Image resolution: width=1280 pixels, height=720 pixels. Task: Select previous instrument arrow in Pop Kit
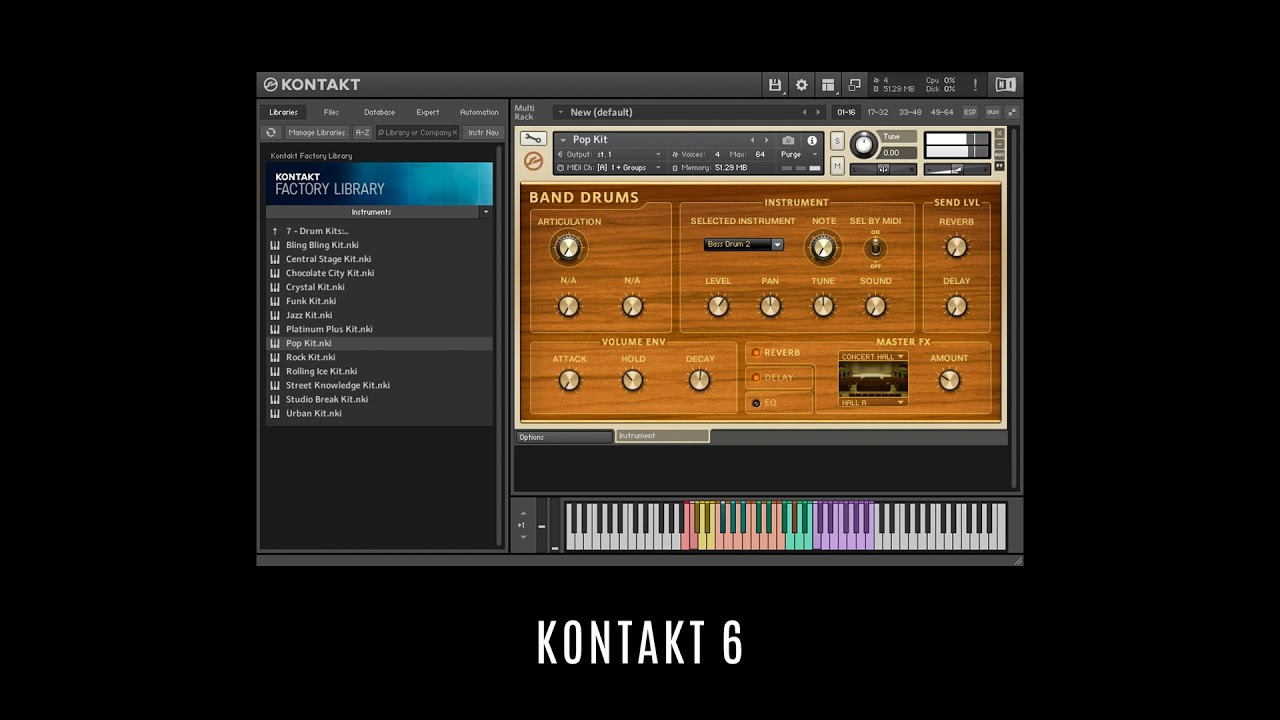coord(753,140)
